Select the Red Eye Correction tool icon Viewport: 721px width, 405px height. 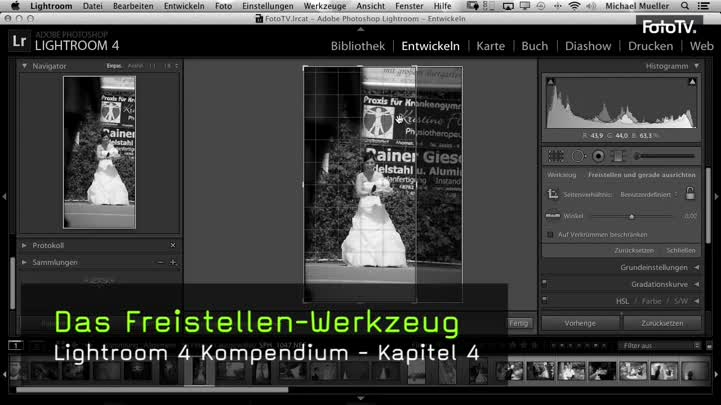point(598,156)
